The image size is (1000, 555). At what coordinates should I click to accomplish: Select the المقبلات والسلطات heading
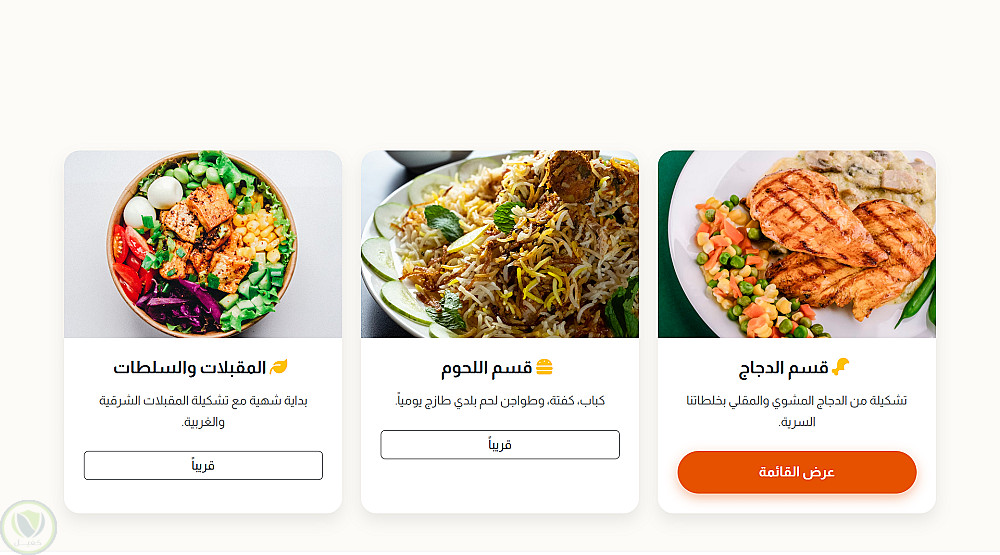coord(190,368)
